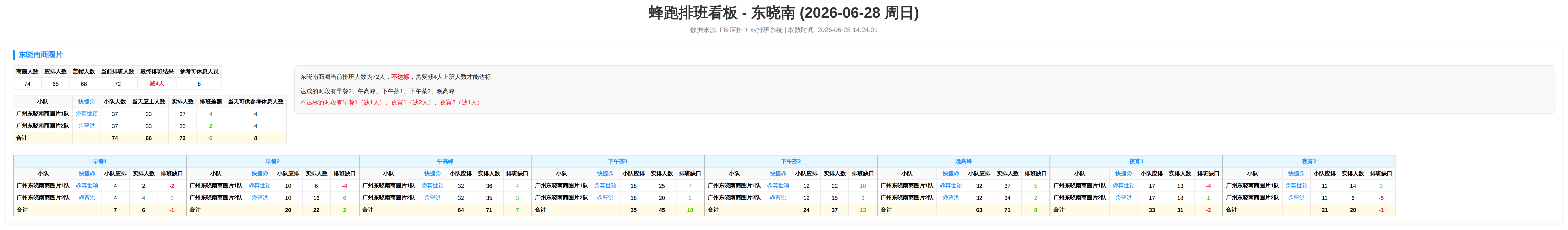Click @莫世颖 in the 早餐1 table
The width and height of the screenshot is (1568, 230).
coord(87,185)
